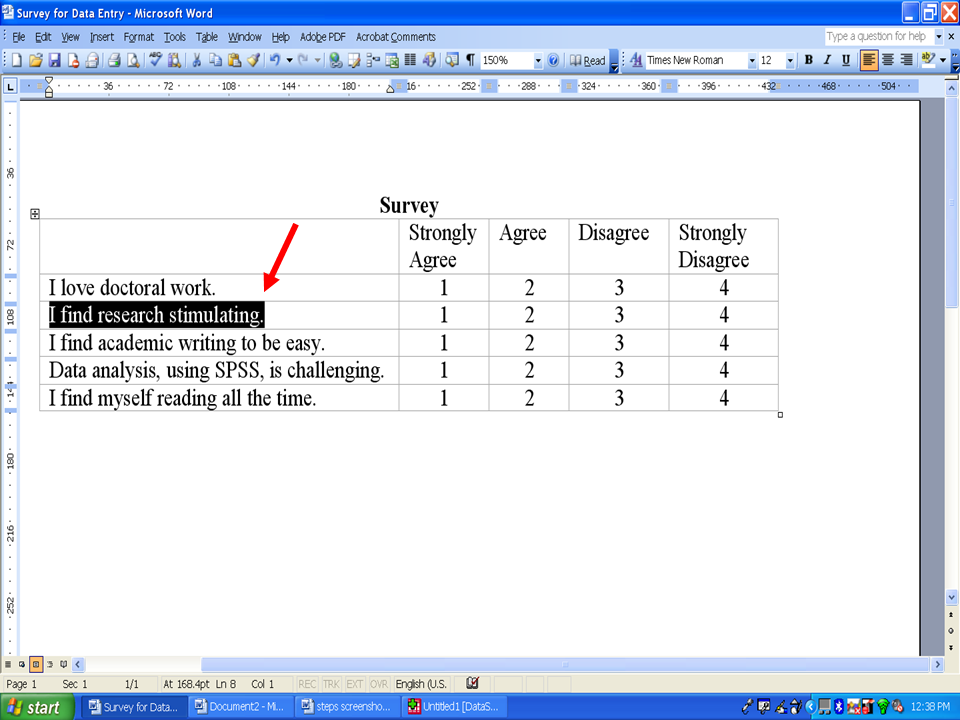Click the Print icon
This screenshot has height=720, width=960.
tap(114, 60)
